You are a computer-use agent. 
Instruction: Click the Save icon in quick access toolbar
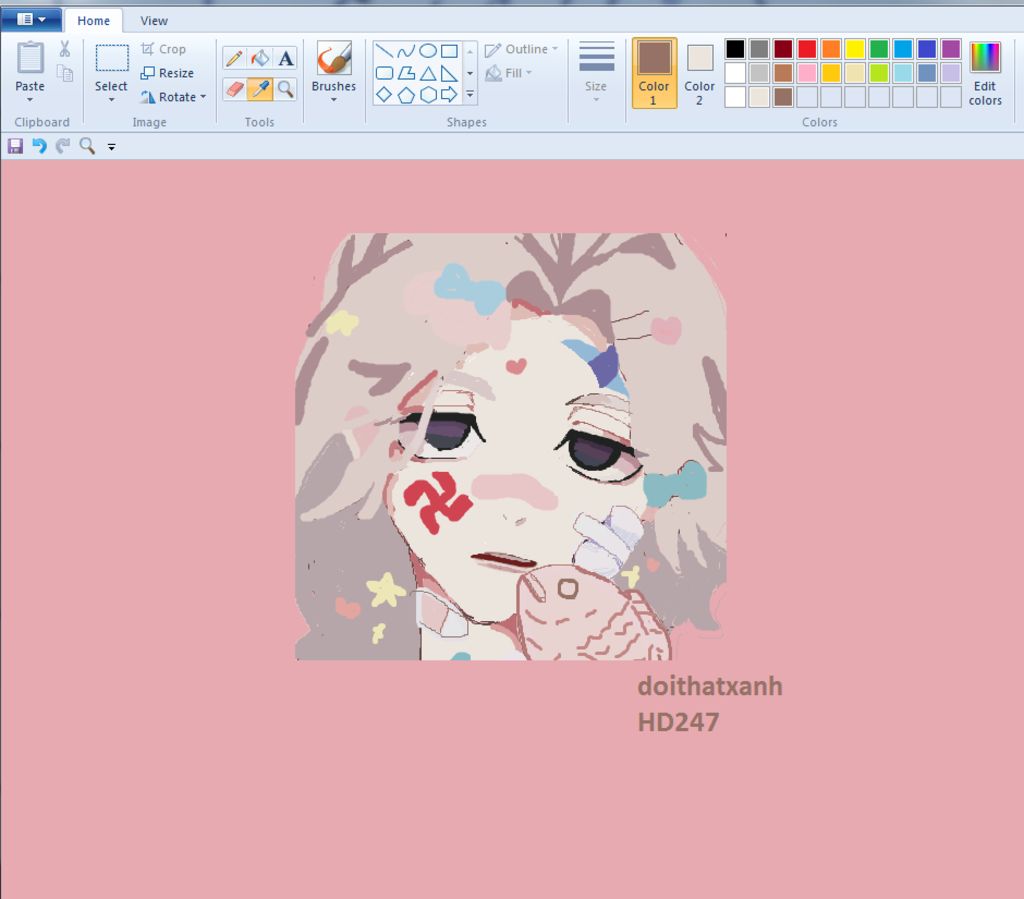click(x=16, y=146)
